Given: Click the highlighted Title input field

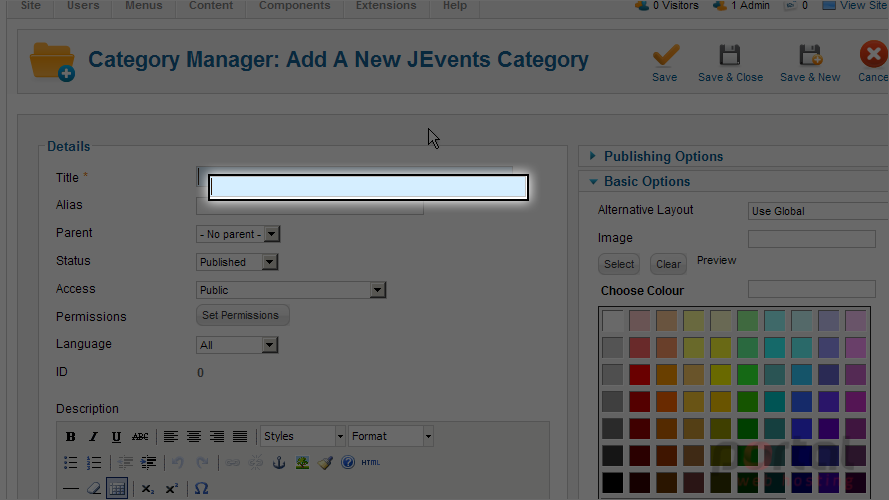Looking at the screenshot, I should 369,187.
